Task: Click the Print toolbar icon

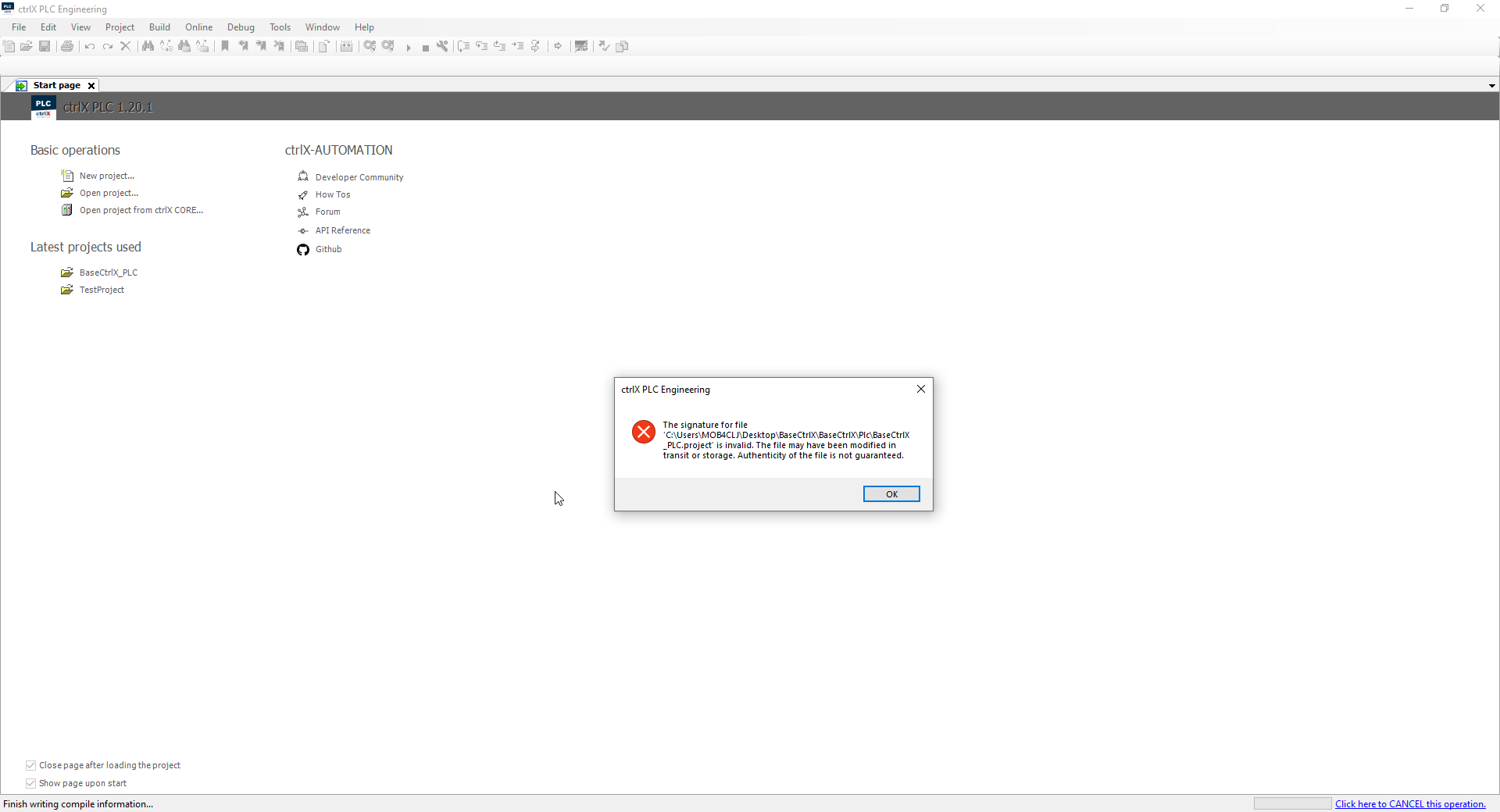Action: (67, 46)
